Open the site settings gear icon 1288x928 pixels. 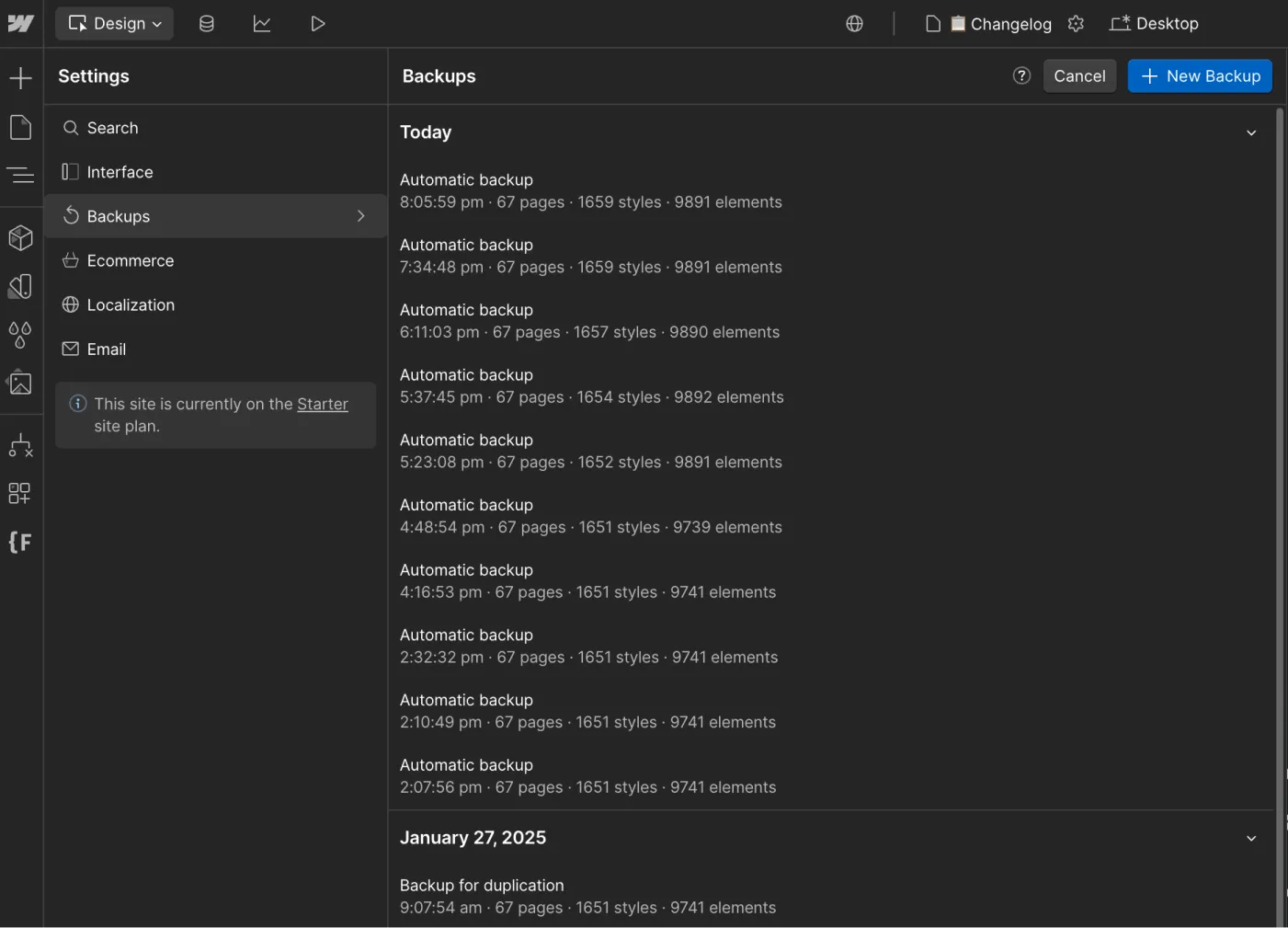point(1076,23)
